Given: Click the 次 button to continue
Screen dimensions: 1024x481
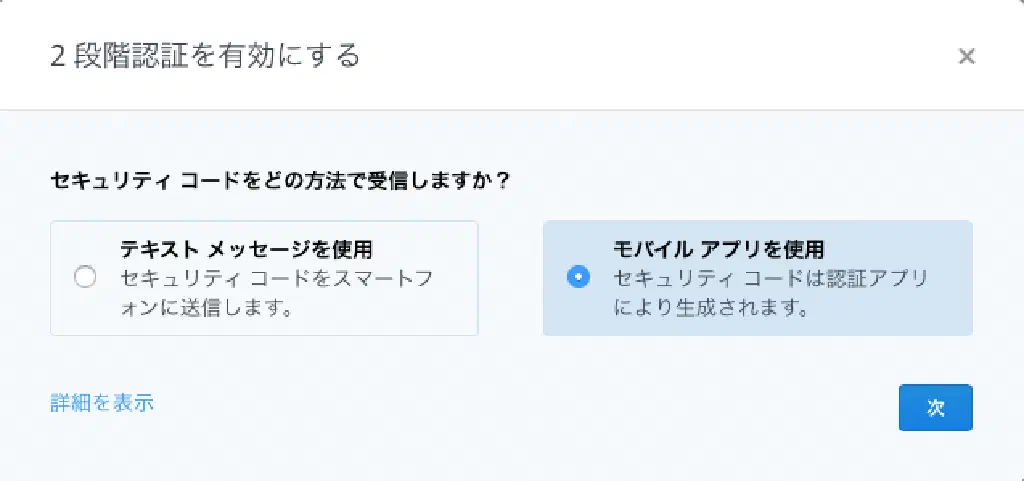Looking at the screenshot, I should (935, 407).
